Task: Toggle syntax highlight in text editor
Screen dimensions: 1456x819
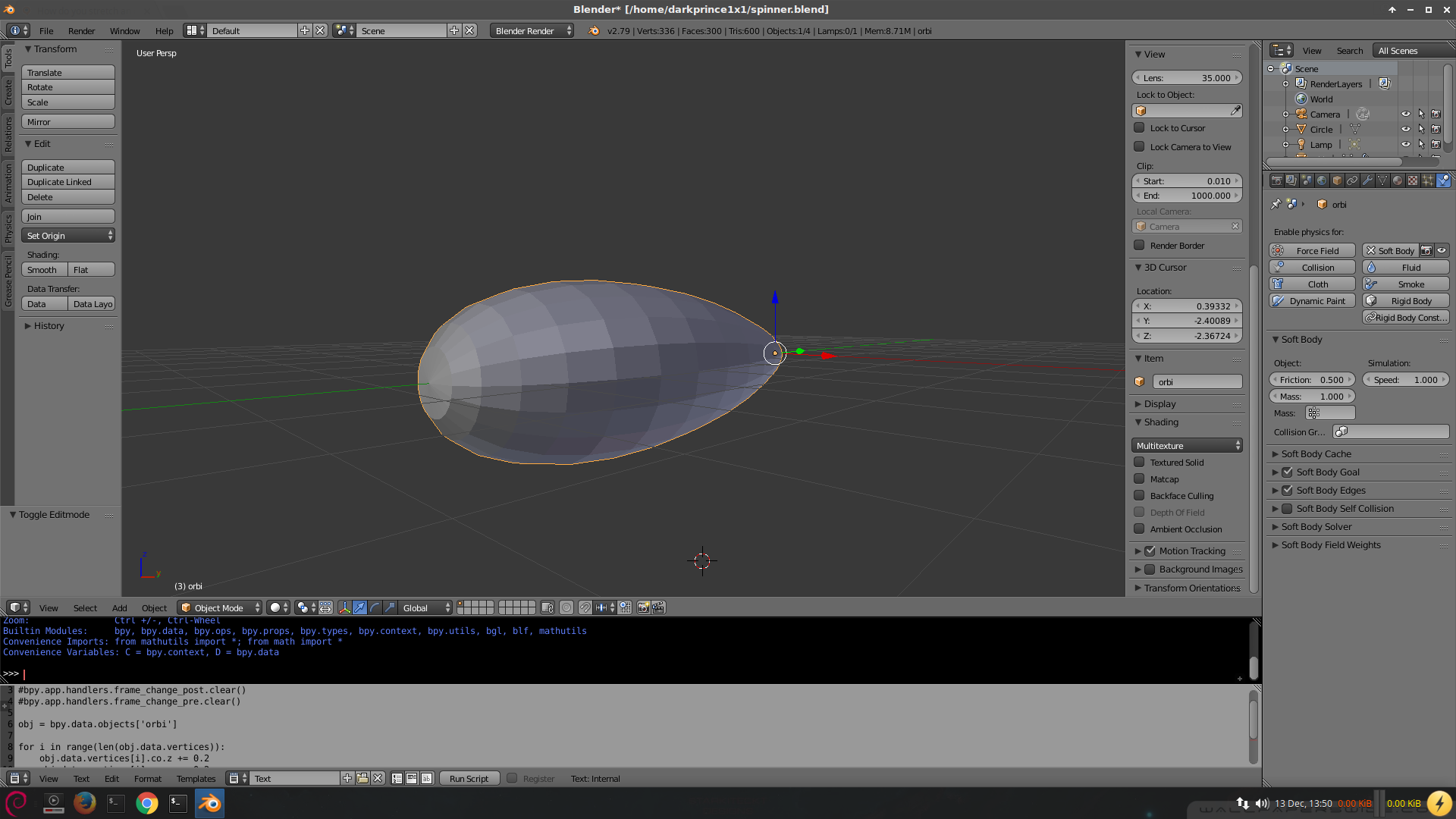Action: coord(427,779)
